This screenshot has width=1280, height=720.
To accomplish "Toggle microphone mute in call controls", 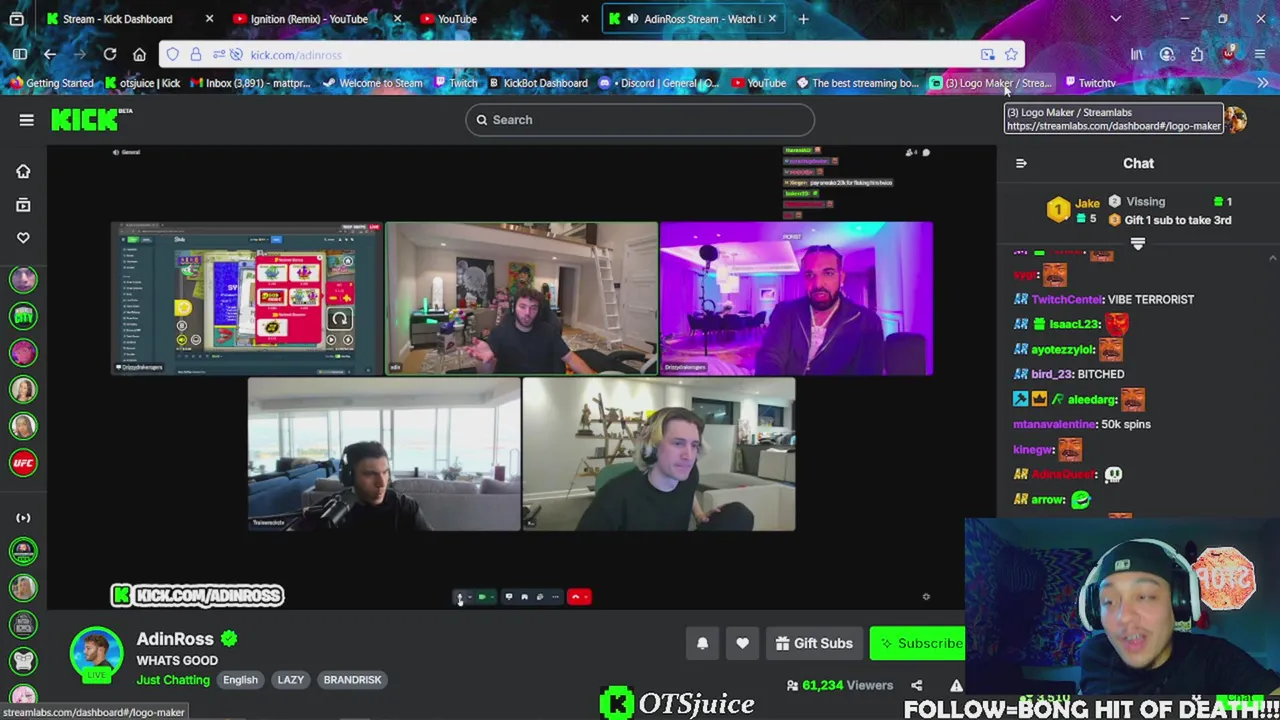I will pos(460,597).
